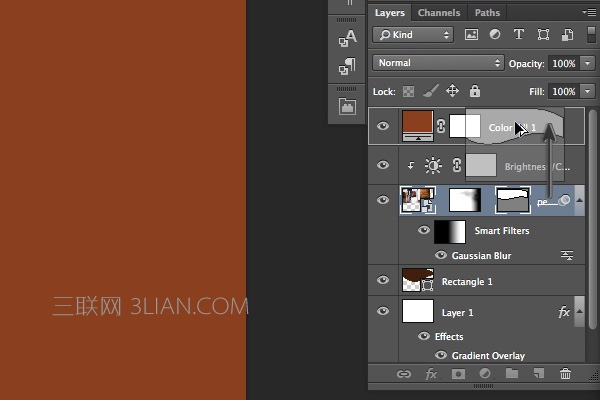The width and height of the screenshot is (600, 400).
Task: Select the smart object's vector mask thumbnail
Action: click(x=513, y=200)
